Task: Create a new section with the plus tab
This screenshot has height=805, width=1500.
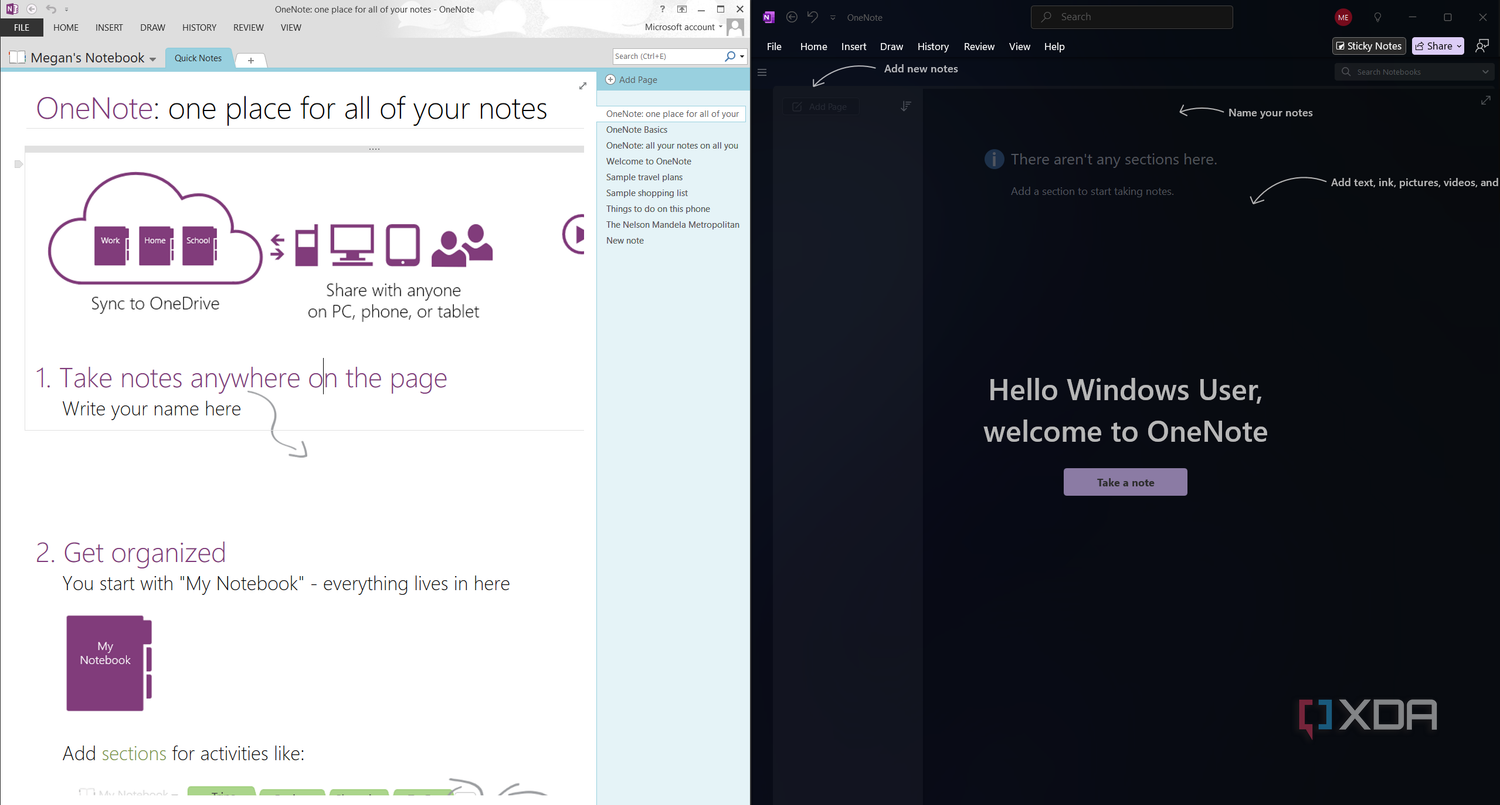Action: [251, 60]
